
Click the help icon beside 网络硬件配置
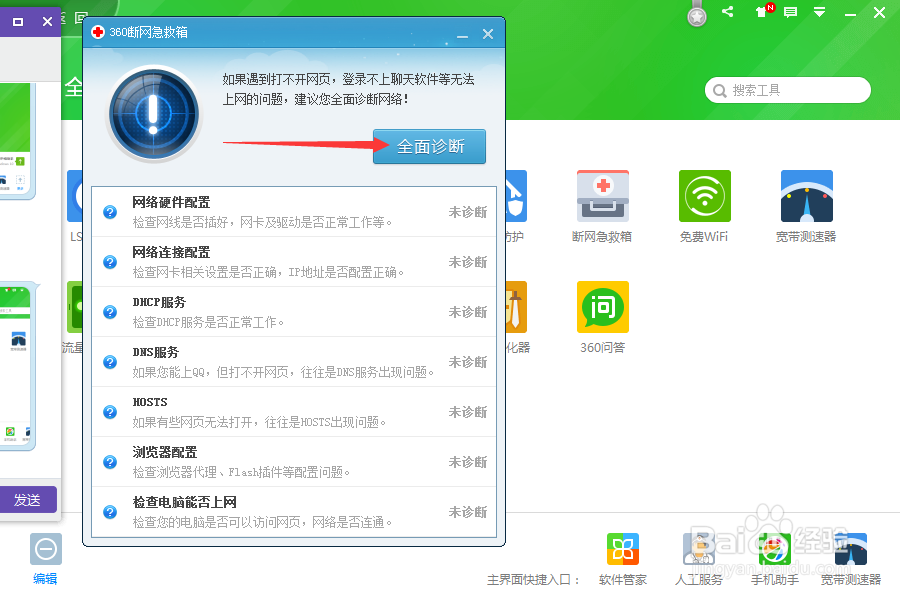[109, 211]
